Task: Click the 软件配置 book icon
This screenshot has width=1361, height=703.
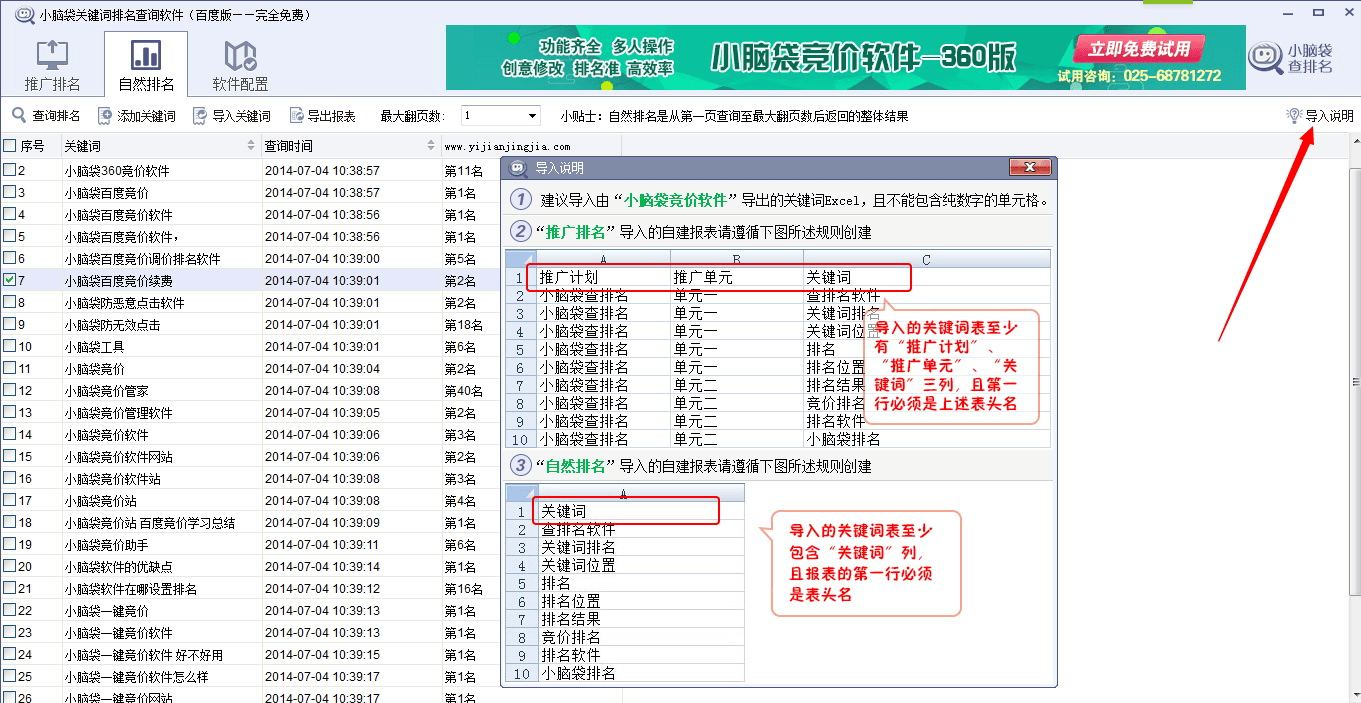Action: [240, 55]
